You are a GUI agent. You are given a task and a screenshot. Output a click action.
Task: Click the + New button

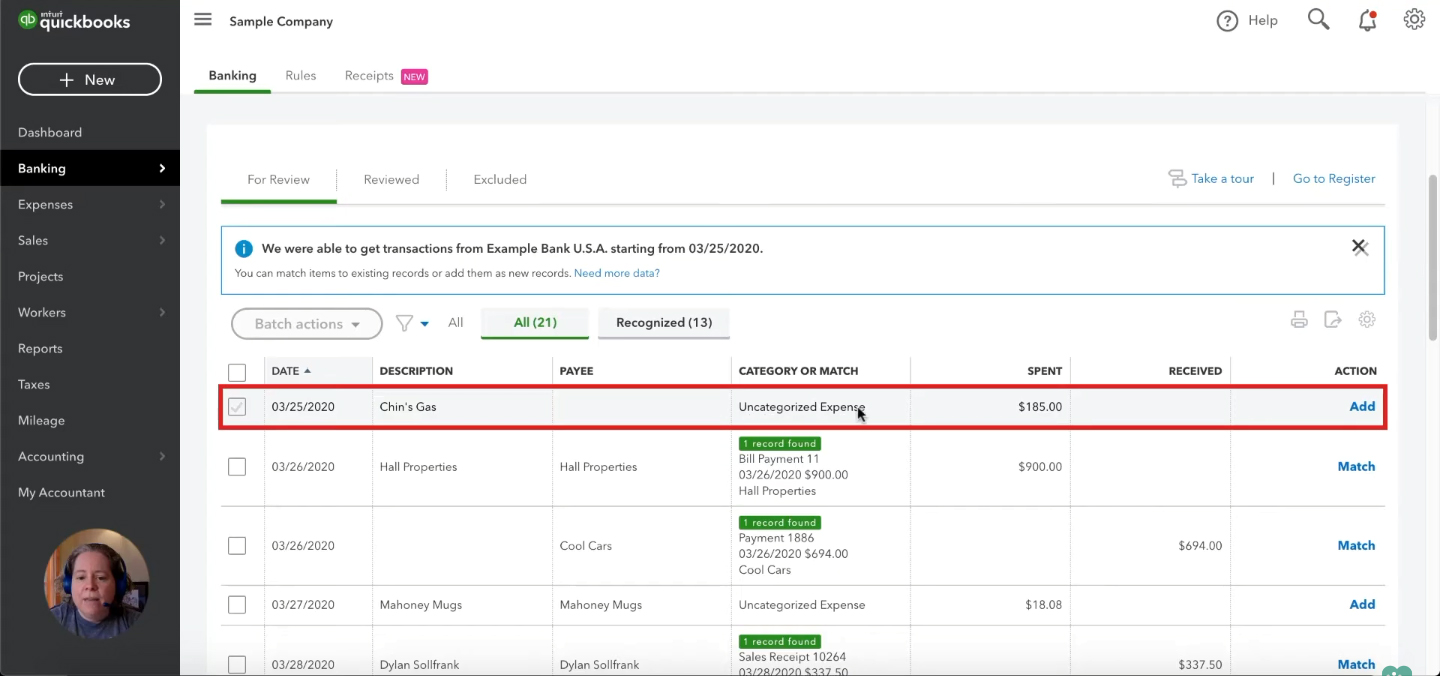click(x=90, y=80)
